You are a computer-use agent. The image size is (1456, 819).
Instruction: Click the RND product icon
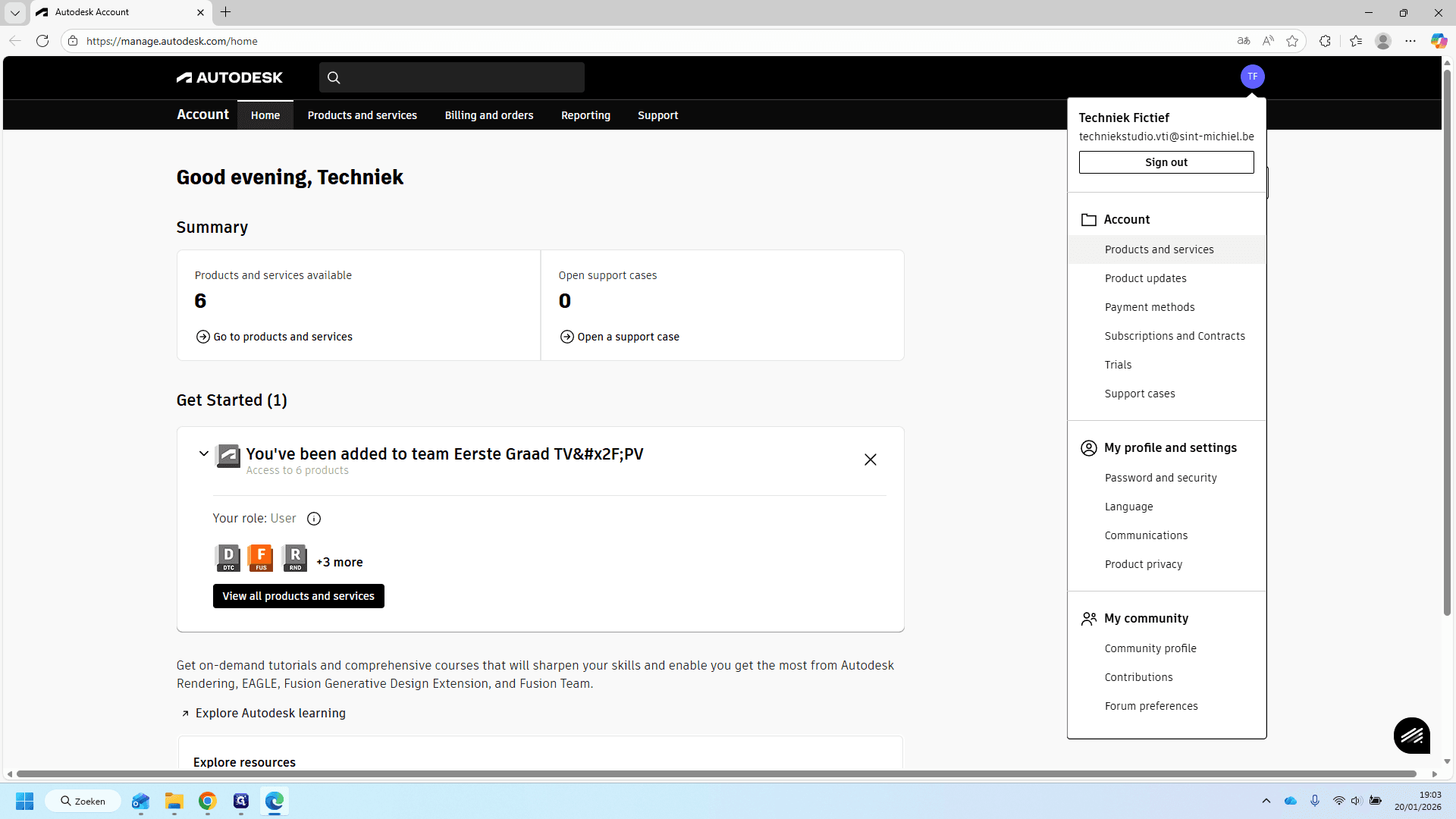[295, 558]
